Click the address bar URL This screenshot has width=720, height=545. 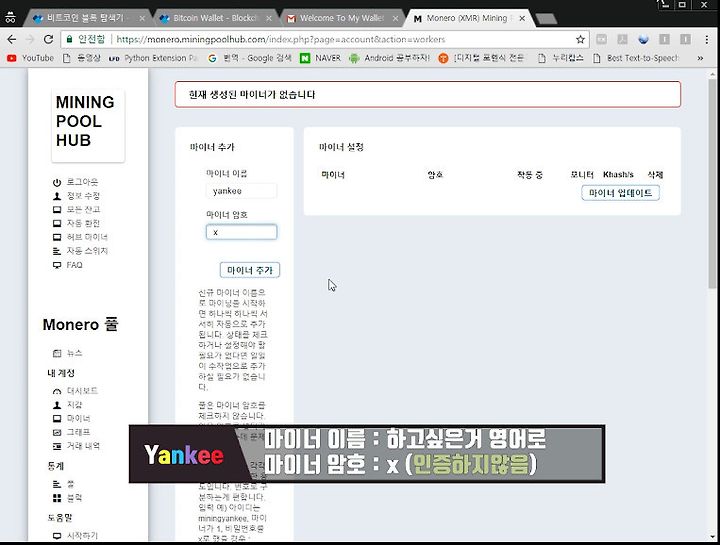(281, 39)
